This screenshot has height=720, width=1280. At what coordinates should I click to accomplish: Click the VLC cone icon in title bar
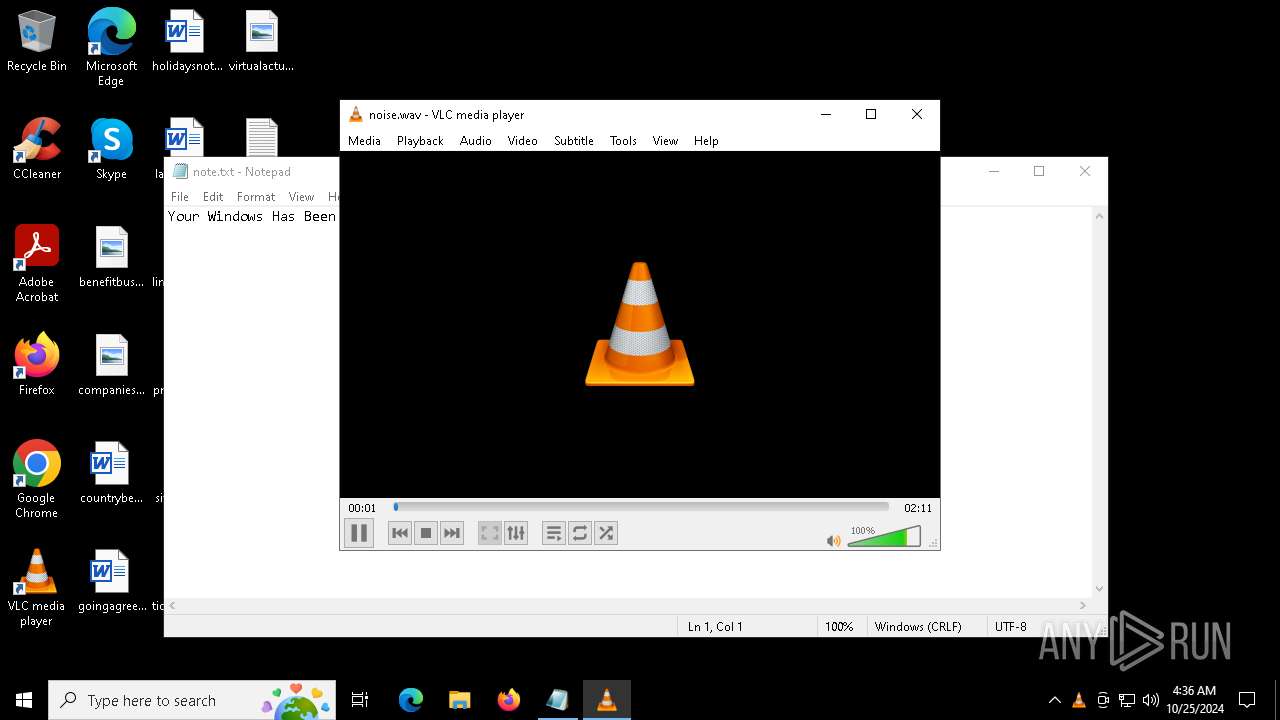coord(355,114)
